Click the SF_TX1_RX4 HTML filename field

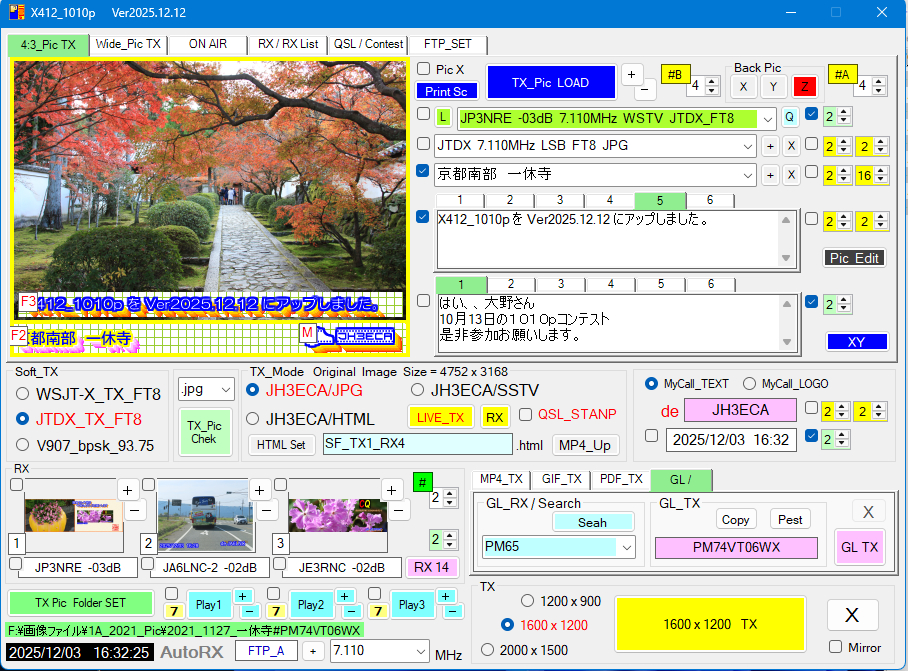[x=417, y=445]
